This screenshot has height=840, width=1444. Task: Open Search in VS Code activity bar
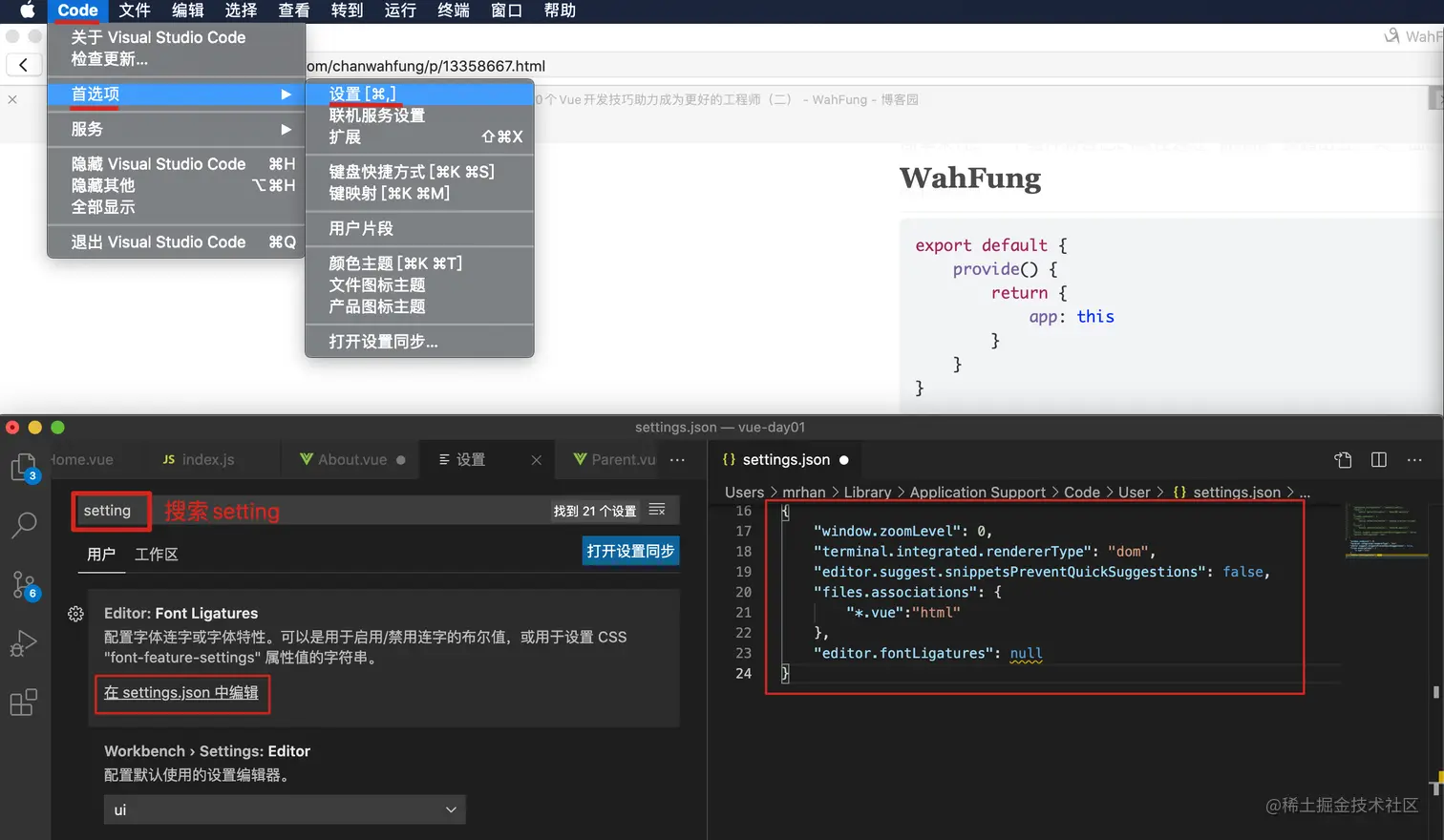click(24, 524)
